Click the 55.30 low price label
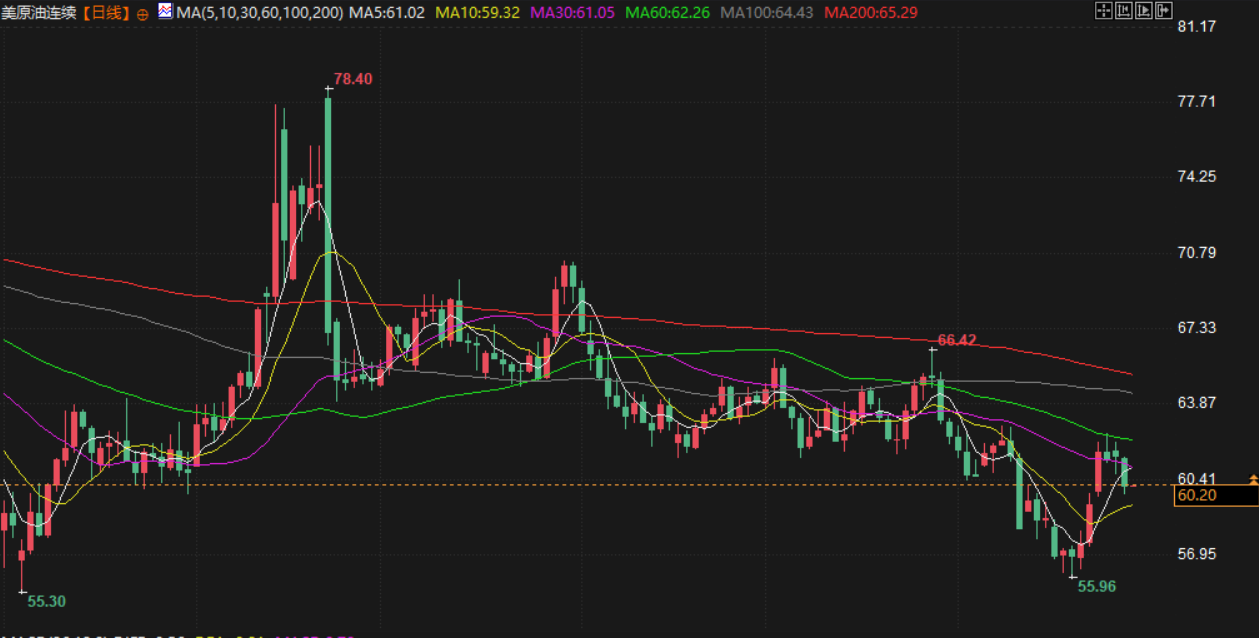This screenshot has width=1259, height=638. pyautogui.click(x=46, y=601)
